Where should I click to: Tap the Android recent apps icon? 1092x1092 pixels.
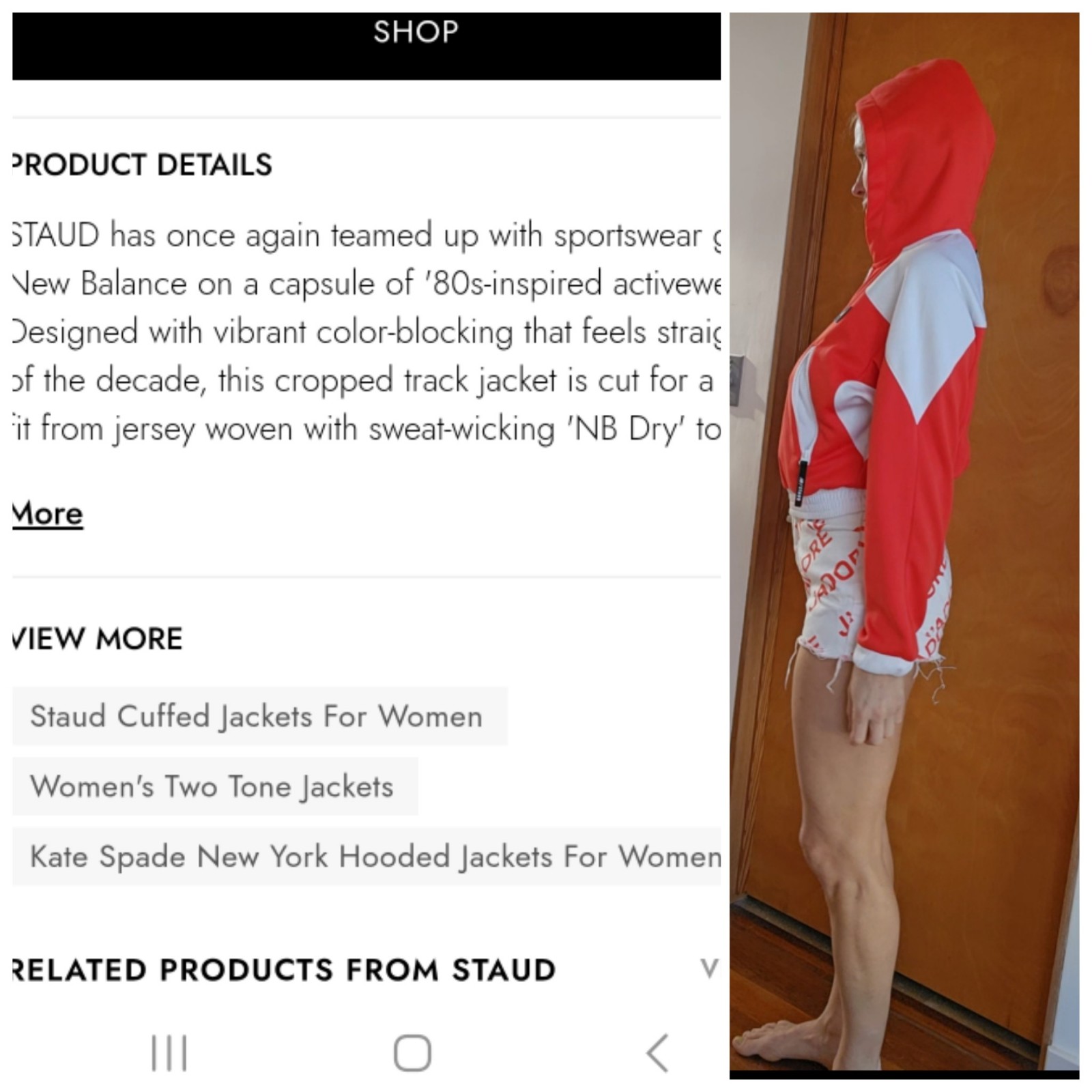pyautogui.click(x=169, y=1053)
